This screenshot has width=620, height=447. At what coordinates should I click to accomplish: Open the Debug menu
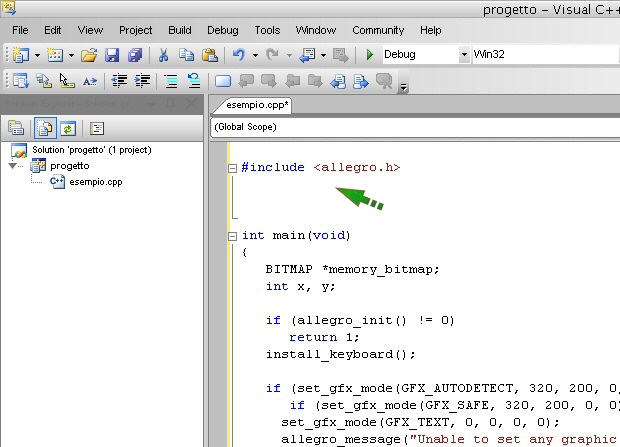point(223,30)
